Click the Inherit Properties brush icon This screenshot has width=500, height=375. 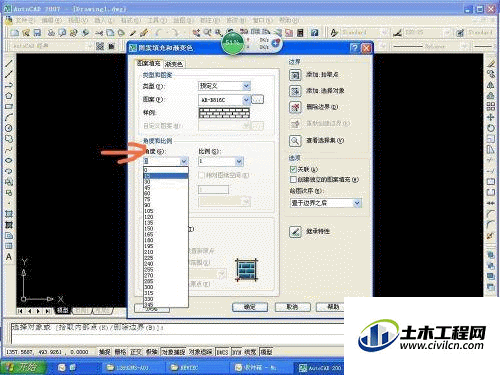(x=295, y=232)
